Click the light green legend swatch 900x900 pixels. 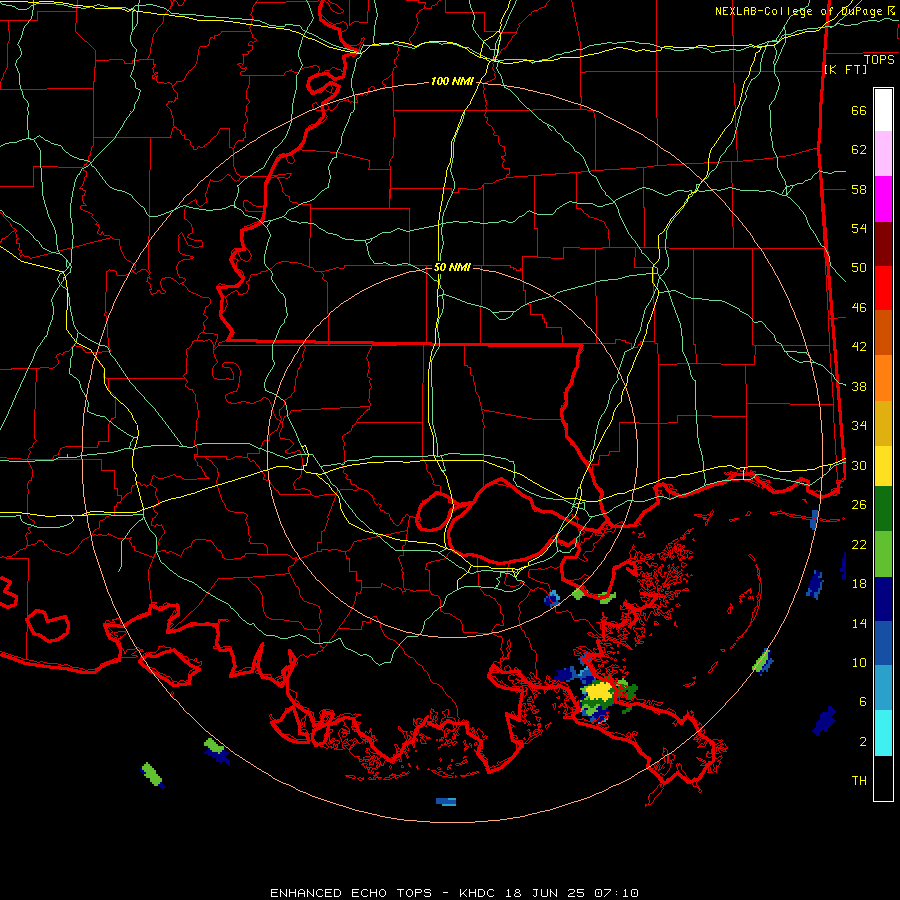coord(883,554)
